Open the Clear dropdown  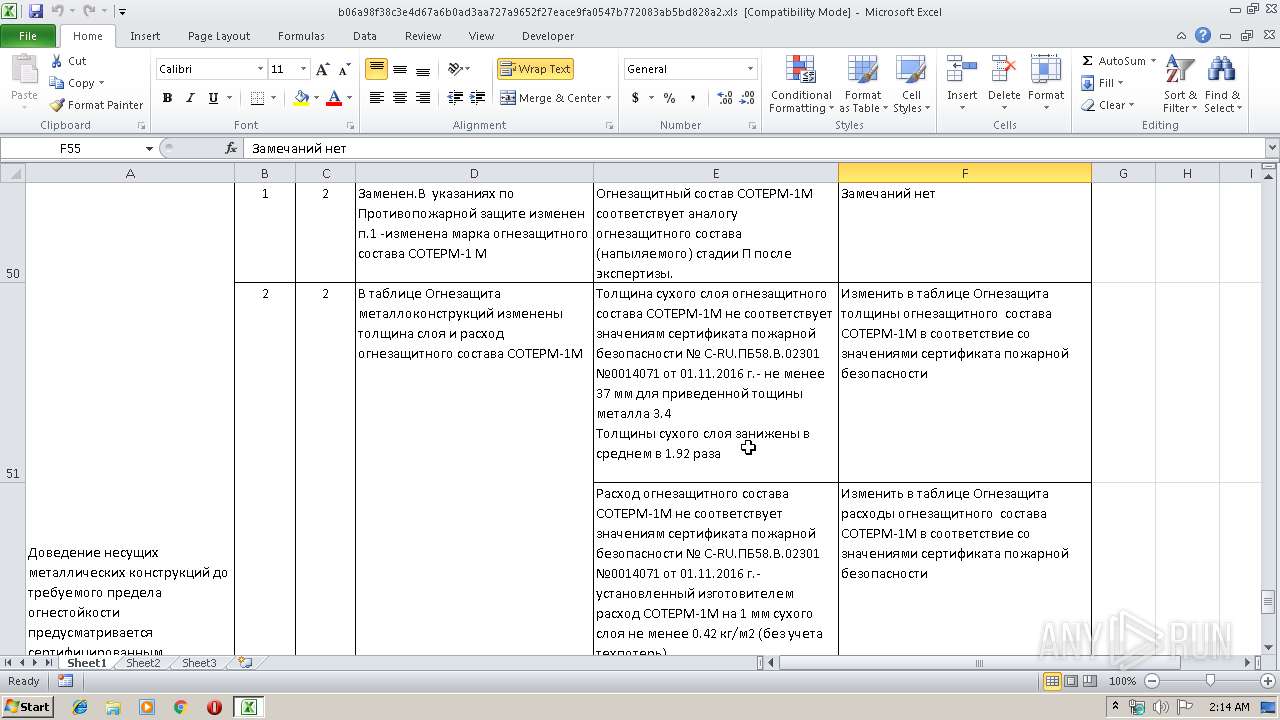coord(1108,105)
